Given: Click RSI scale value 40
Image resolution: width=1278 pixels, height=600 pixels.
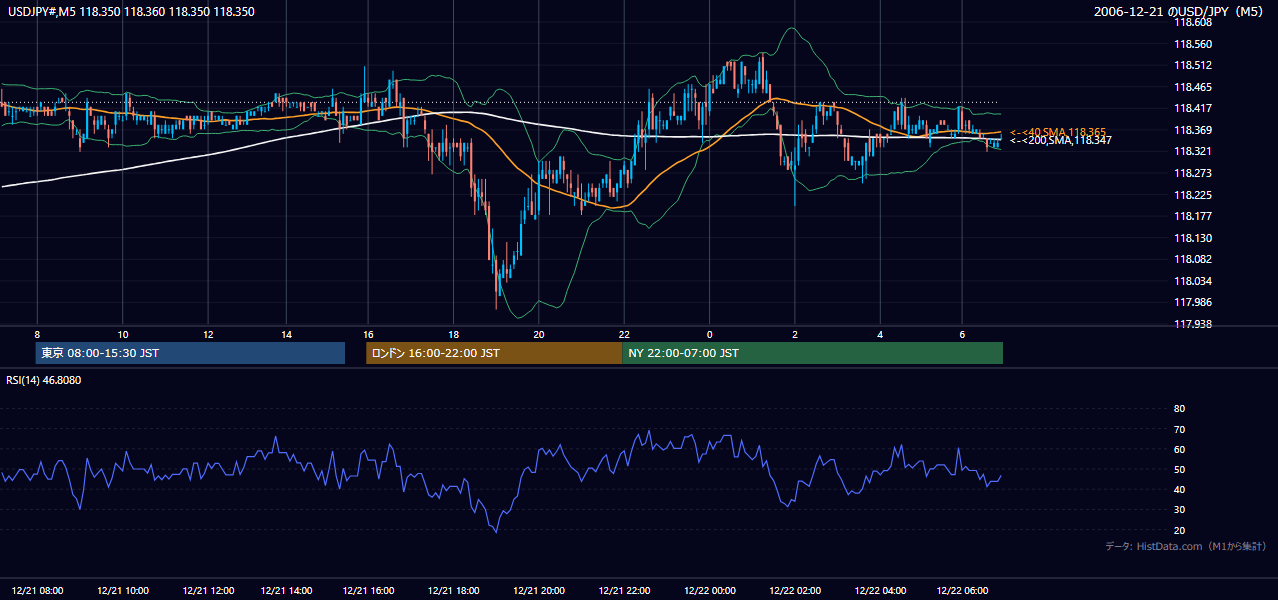Looking at the screenshot, I should (x=1179, y=490).
